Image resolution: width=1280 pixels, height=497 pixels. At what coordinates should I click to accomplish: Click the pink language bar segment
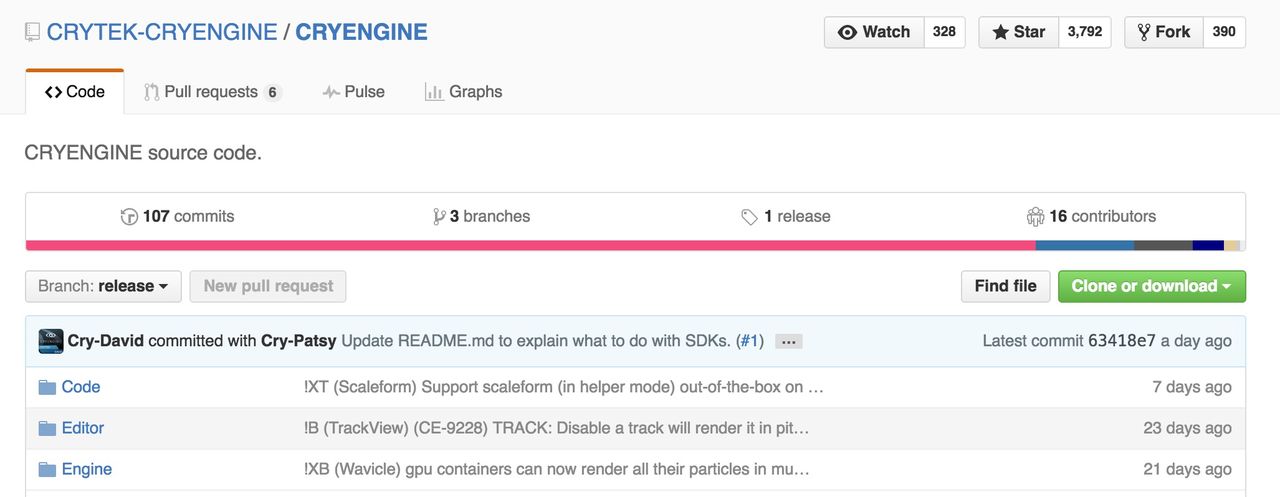pos(530,245)
